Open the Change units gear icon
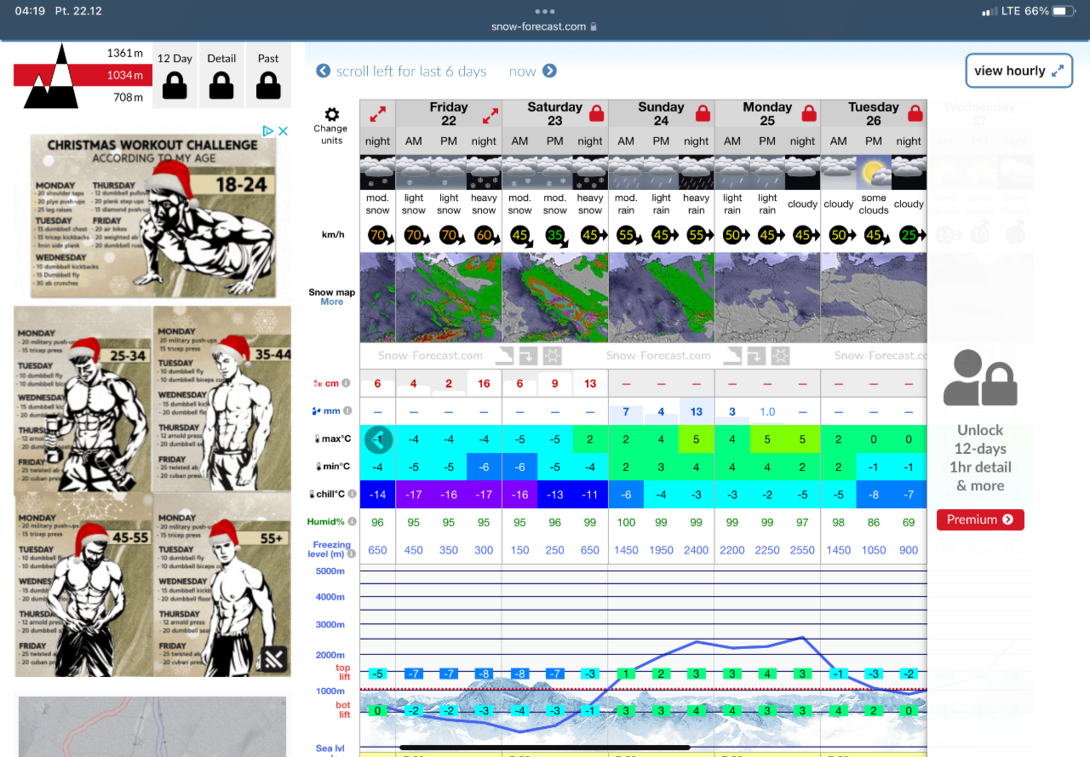 [332, 115]
